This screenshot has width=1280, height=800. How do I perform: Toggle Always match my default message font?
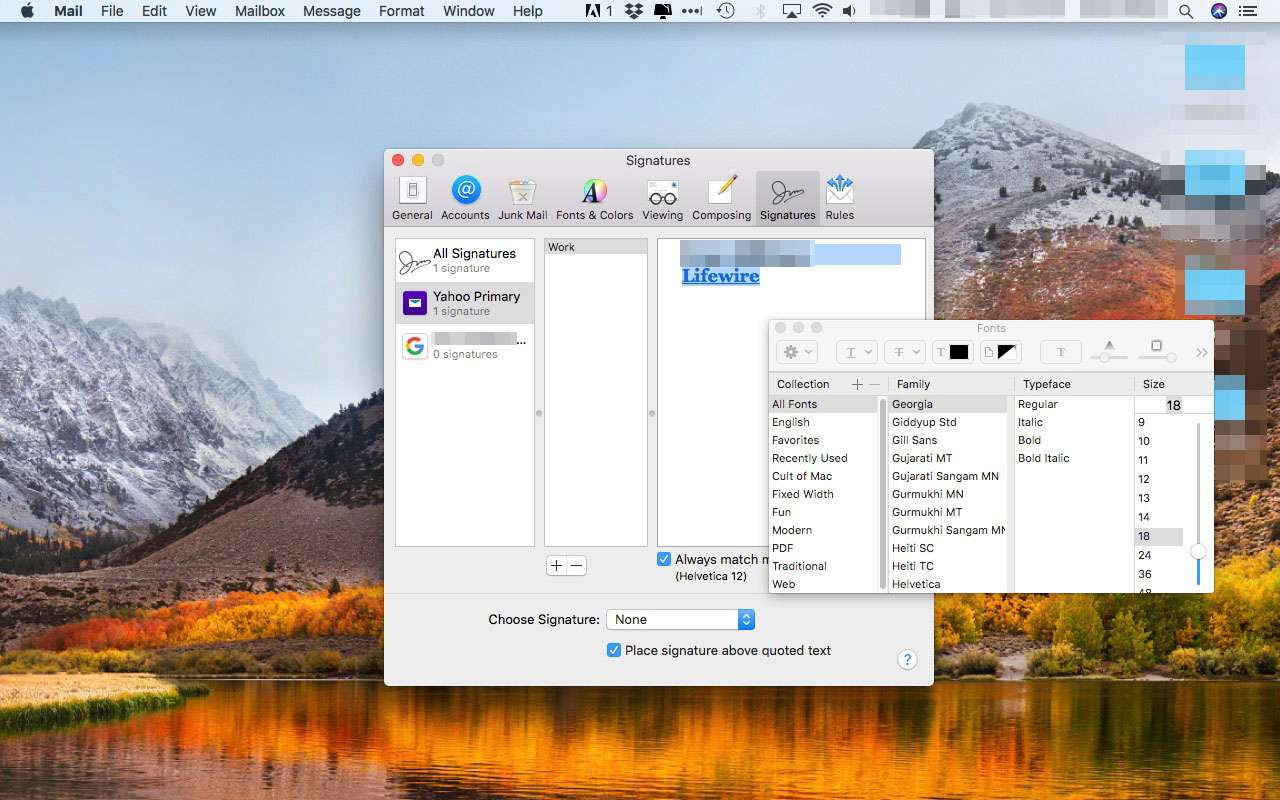664,559
